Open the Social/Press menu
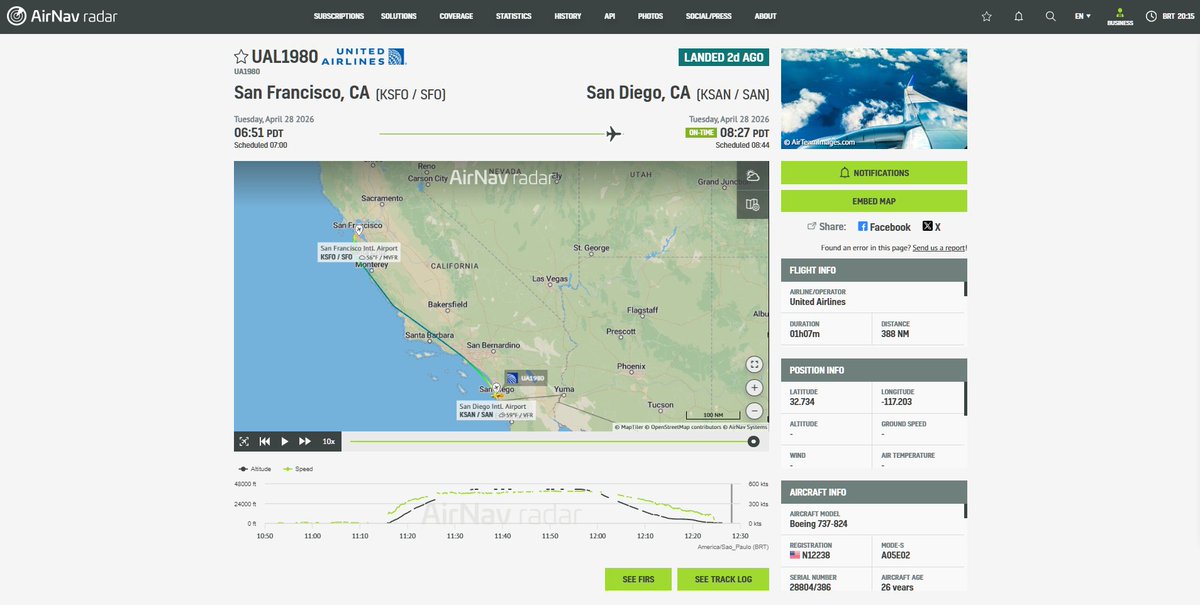The width and height of the screenshot is (1200, 605). pos(709,16)
